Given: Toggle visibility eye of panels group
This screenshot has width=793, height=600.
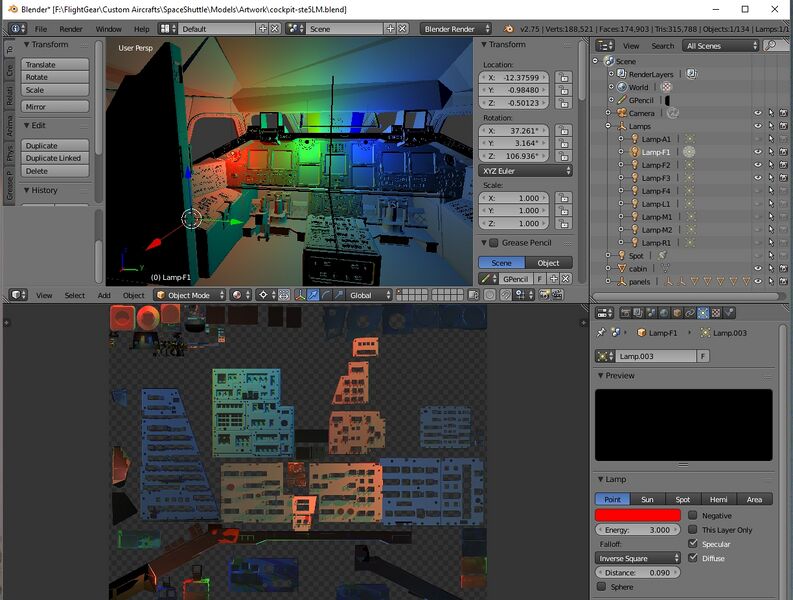Looking at the screenshot, I should tap(758, 281).
